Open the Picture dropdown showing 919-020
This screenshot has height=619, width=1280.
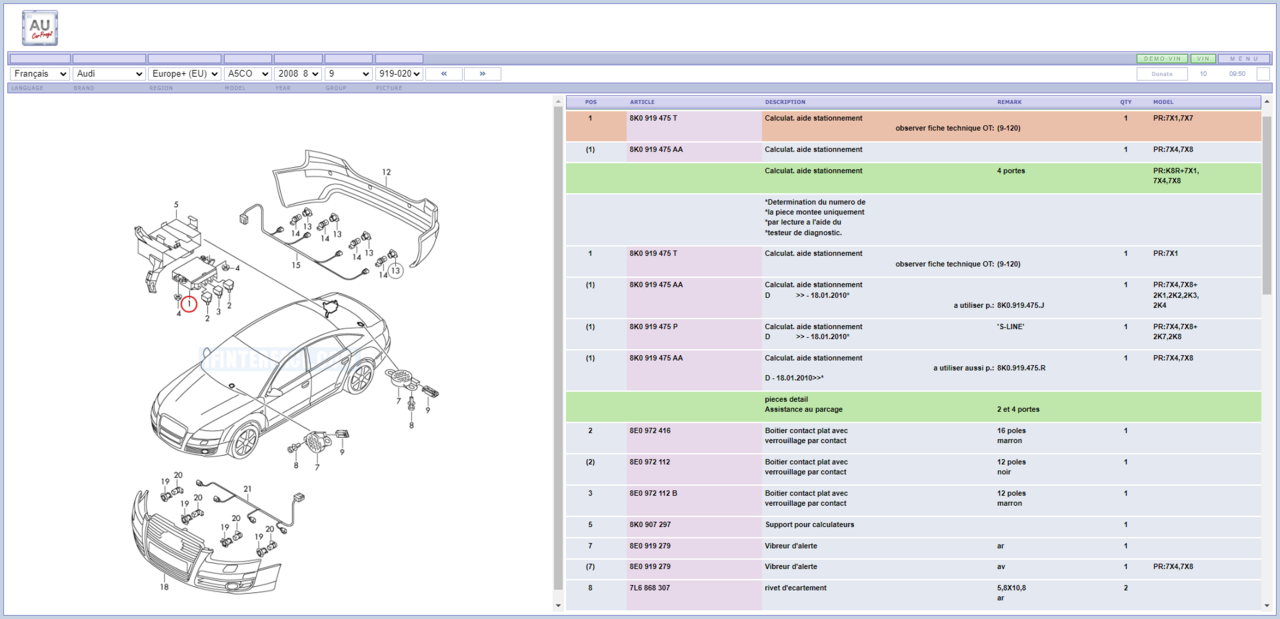398,74
